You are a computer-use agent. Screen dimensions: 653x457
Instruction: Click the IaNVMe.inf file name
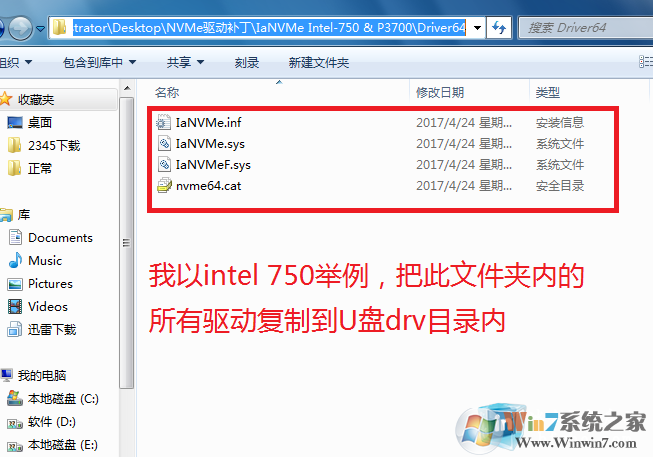pos(208,122)
